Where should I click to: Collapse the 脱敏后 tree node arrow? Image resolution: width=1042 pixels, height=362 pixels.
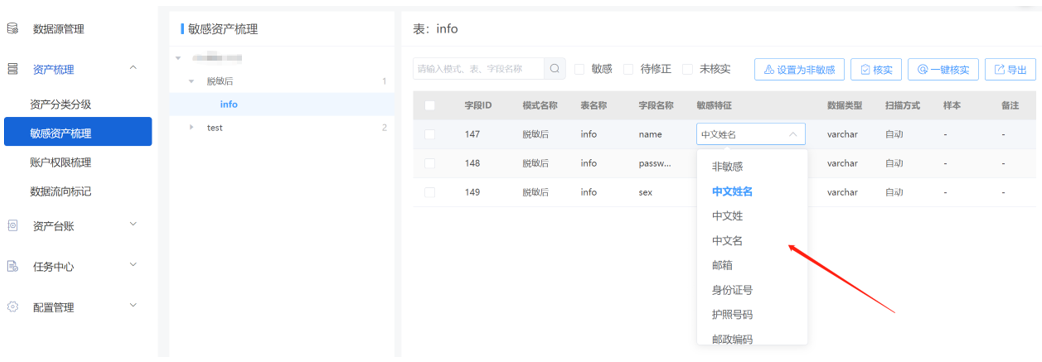191,82
